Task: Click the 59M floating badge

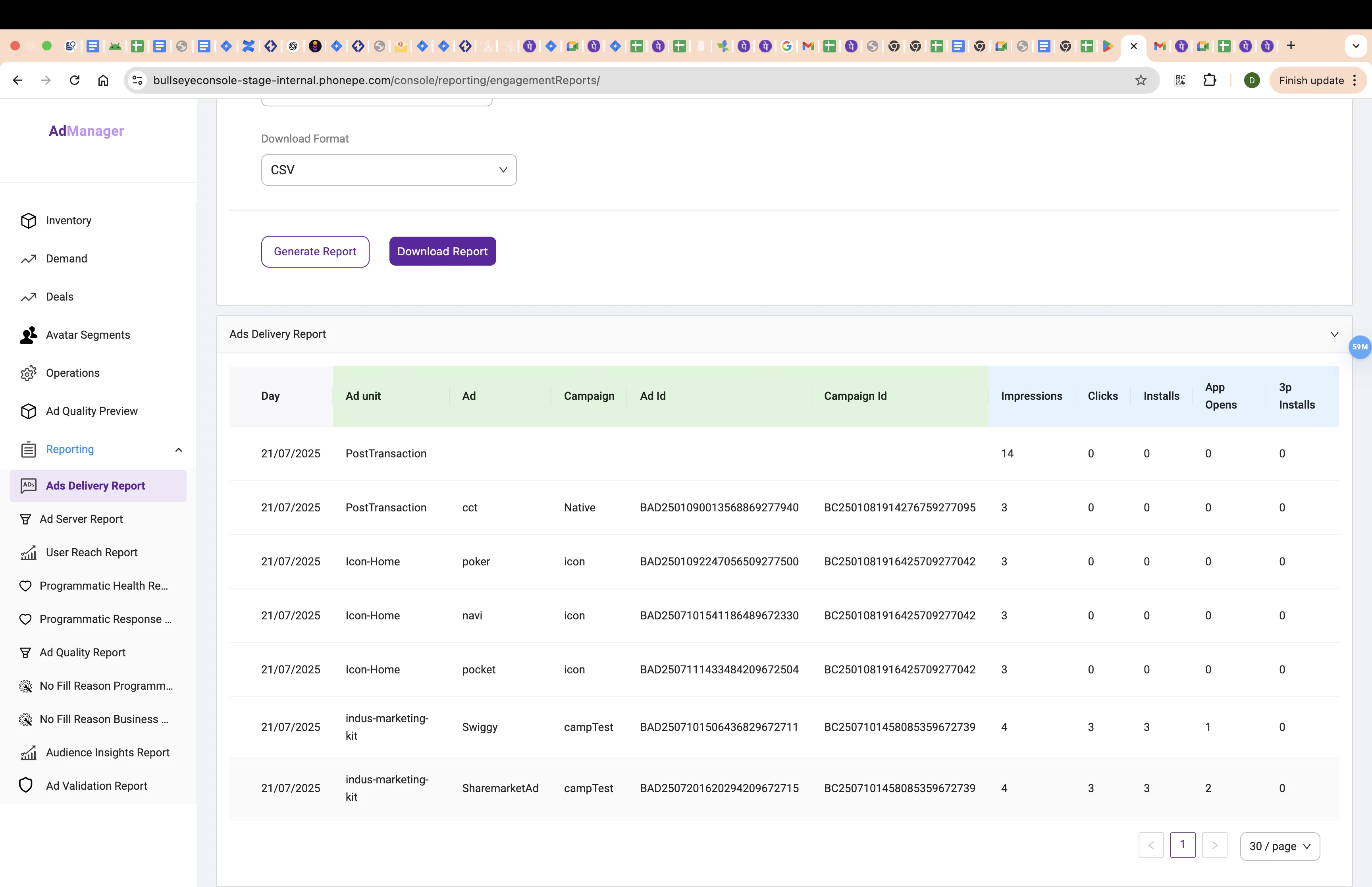Action: click(1360, 347)
